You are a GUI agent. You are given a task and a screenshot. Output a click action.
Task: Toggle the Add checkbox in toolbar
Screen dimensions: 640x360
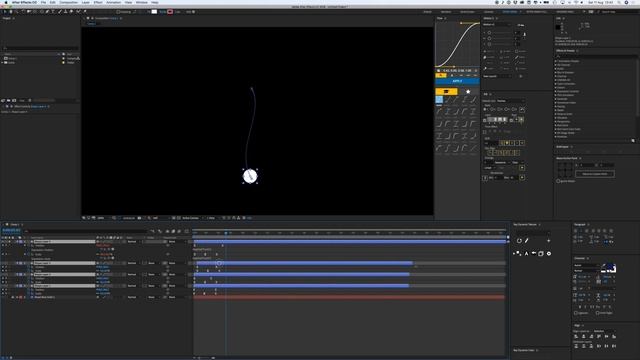click(193, 12)
